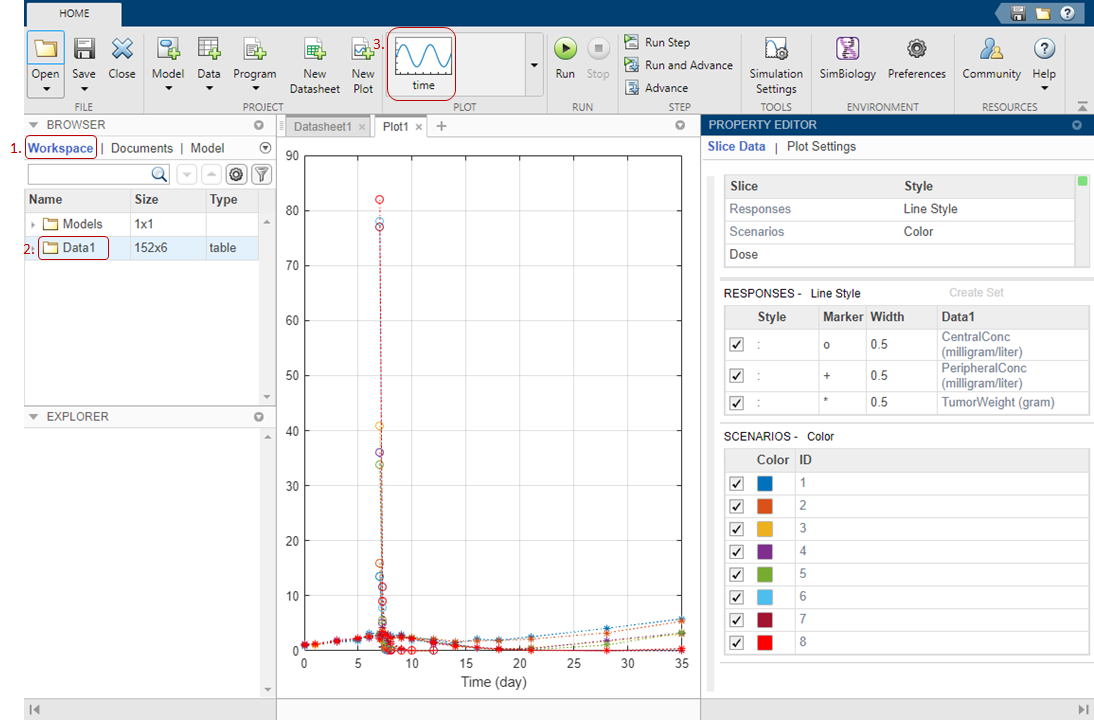Uncheck scenario ID 1 checkbox
Screen dimensions: 1094x720
736,483
